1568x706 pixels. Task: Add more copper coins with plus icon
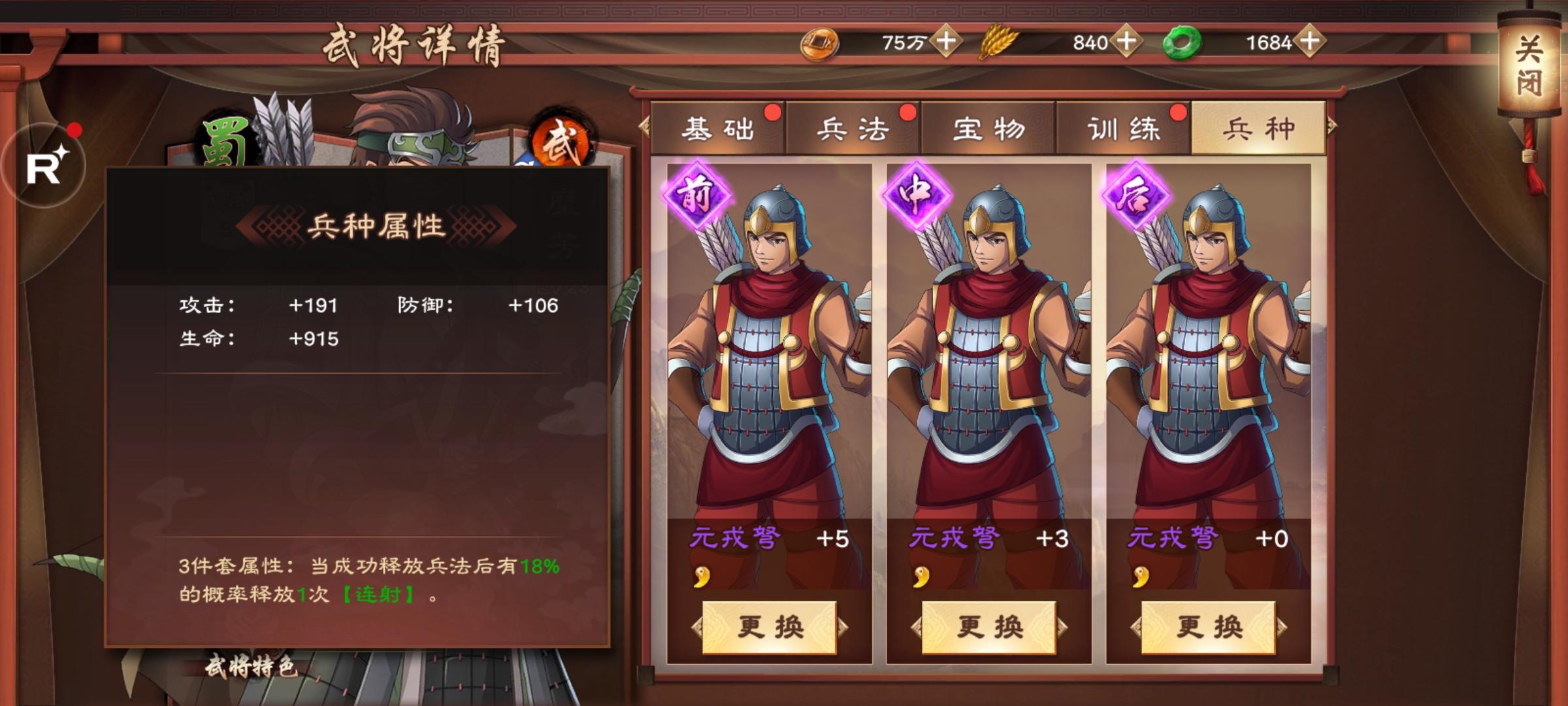tap(946, 41)
